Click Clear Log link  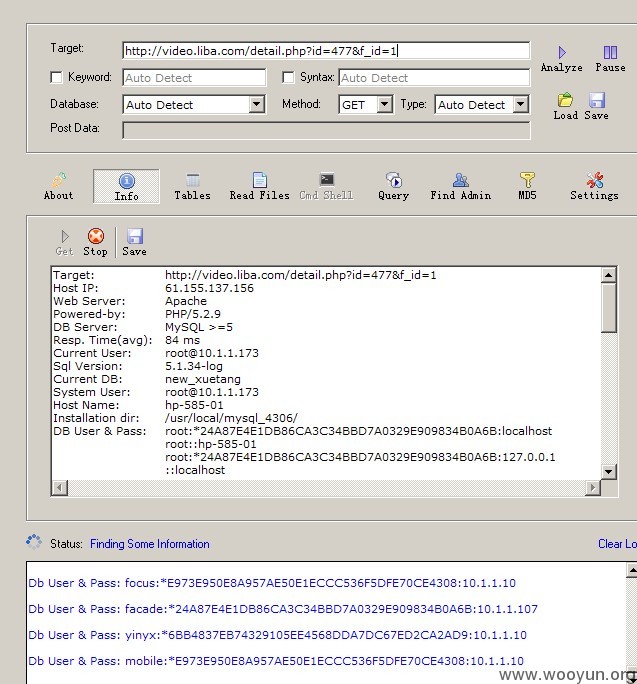(617, 544)
